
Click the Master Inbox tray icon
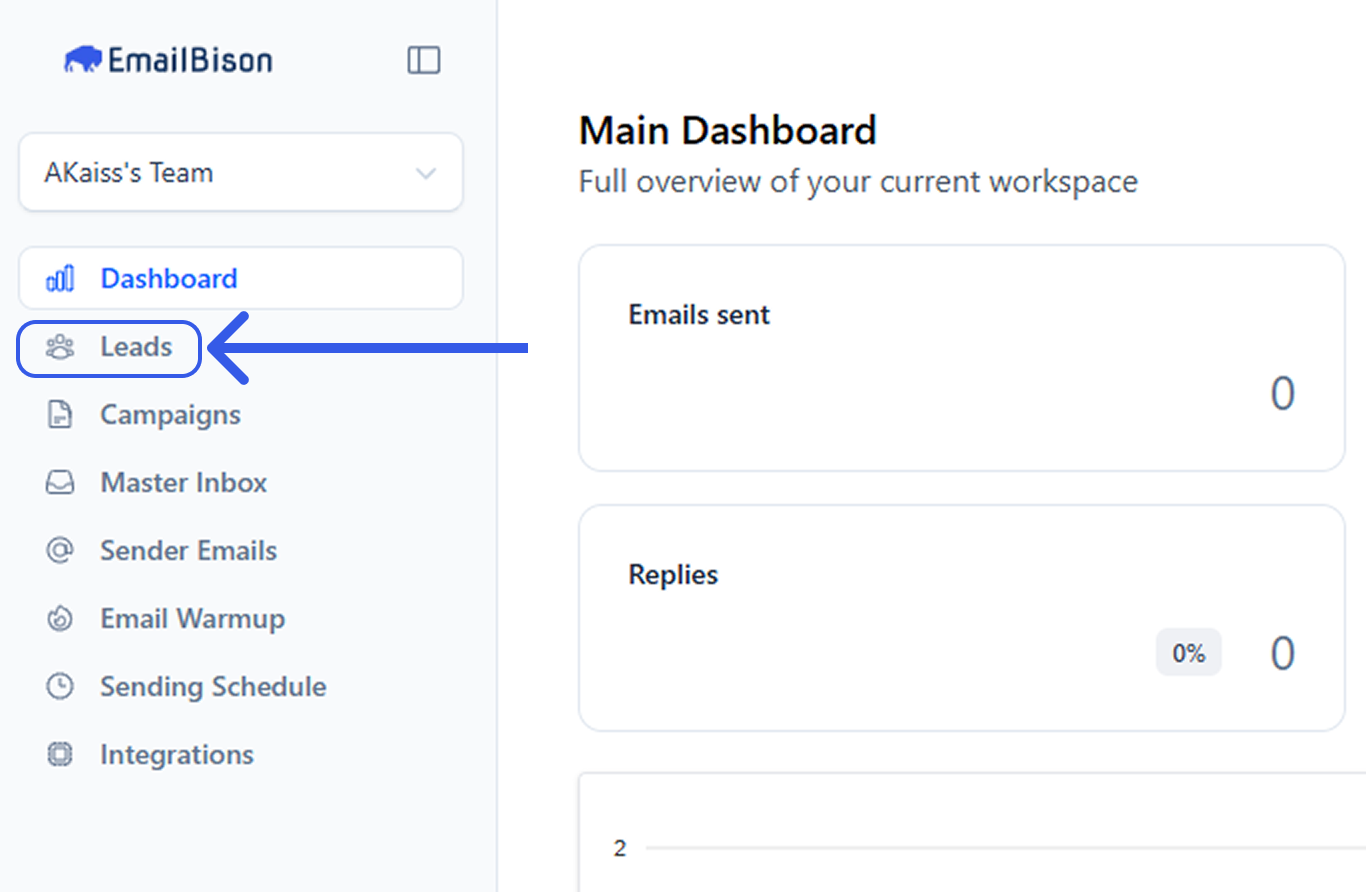(x=60, y=483)
